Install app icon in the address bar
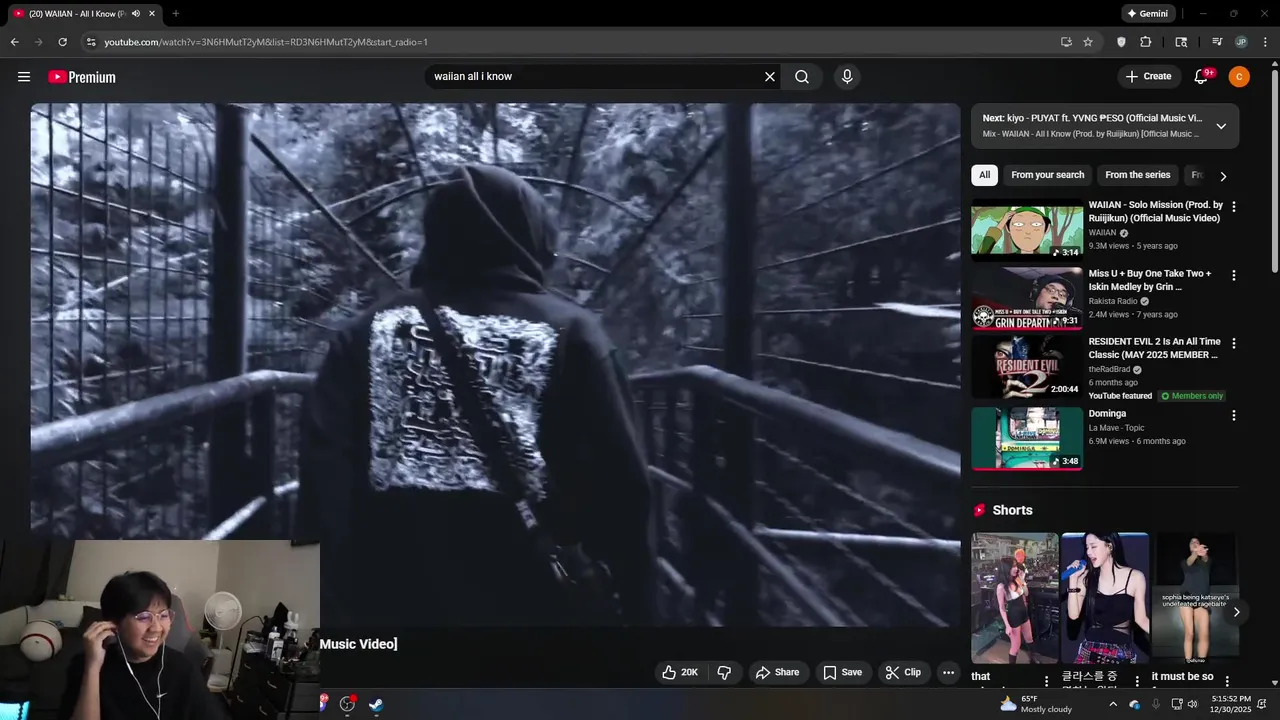The image size is (1280, 720). point(1066,42)
